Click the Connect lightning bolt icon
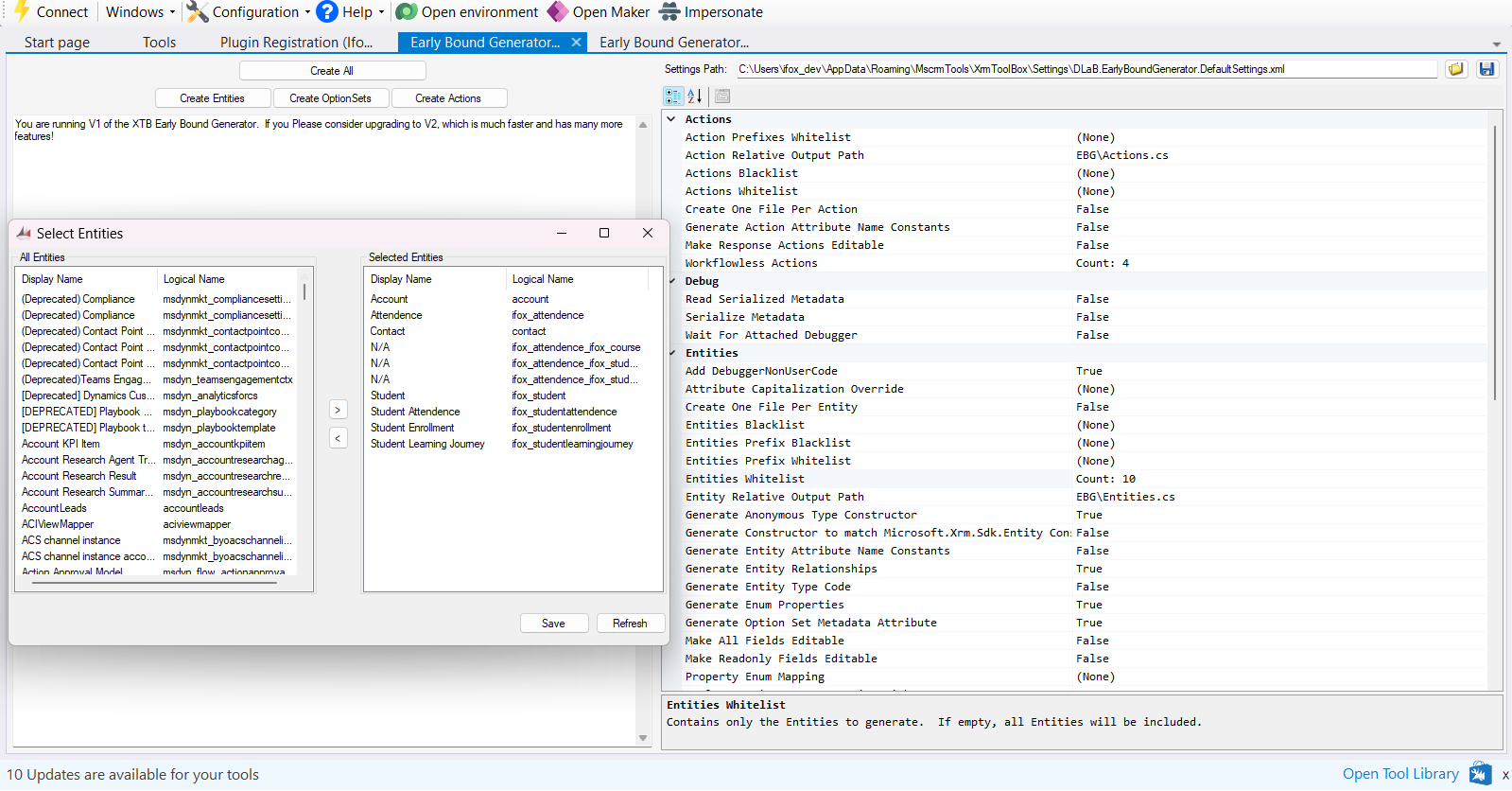The width and height of the screenshot is (1512, 791). tap(22, 11)
